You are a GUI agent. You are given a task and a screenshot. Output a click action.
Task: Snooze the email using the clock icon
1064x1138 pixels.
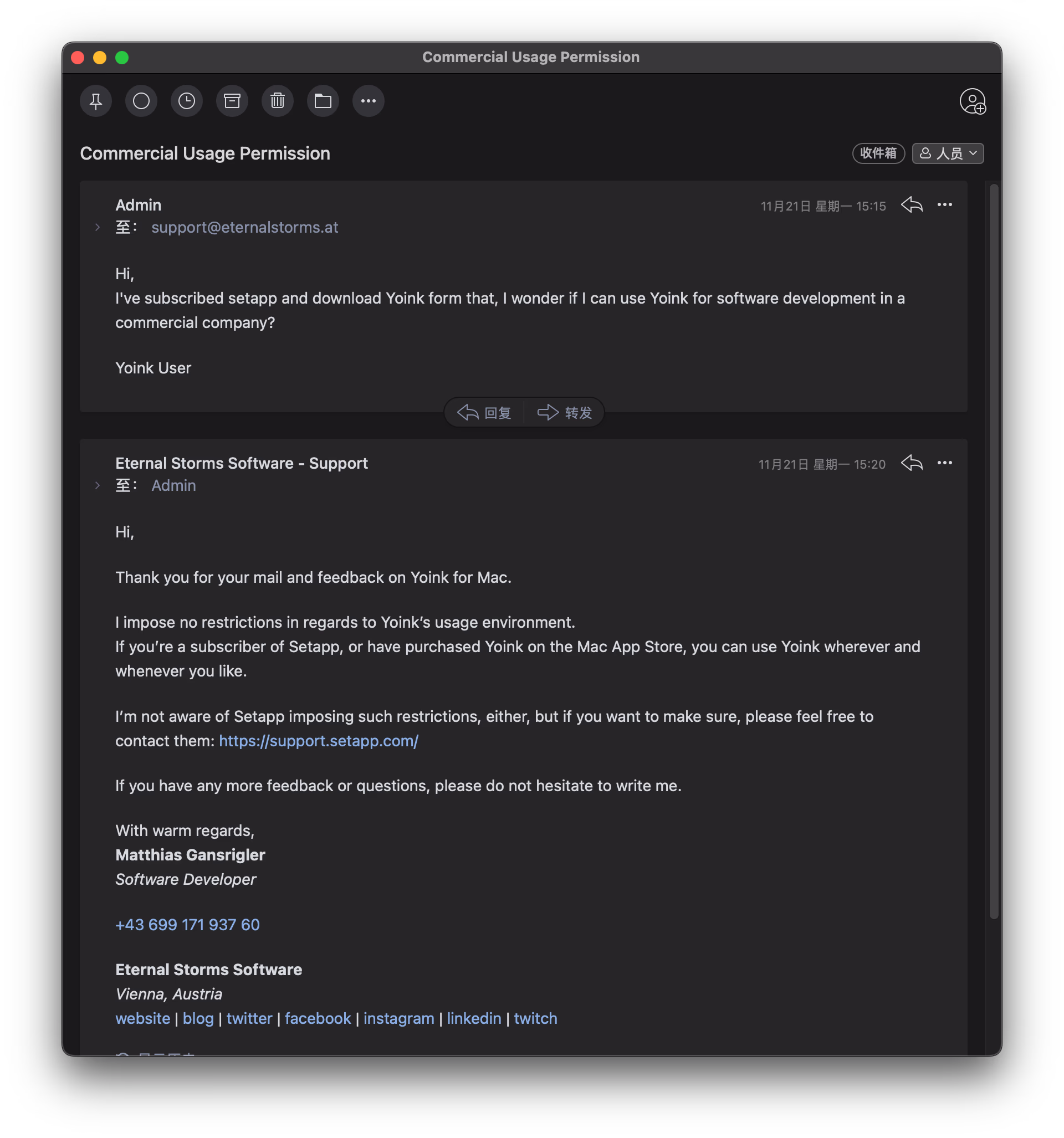[x=187, y=101]
